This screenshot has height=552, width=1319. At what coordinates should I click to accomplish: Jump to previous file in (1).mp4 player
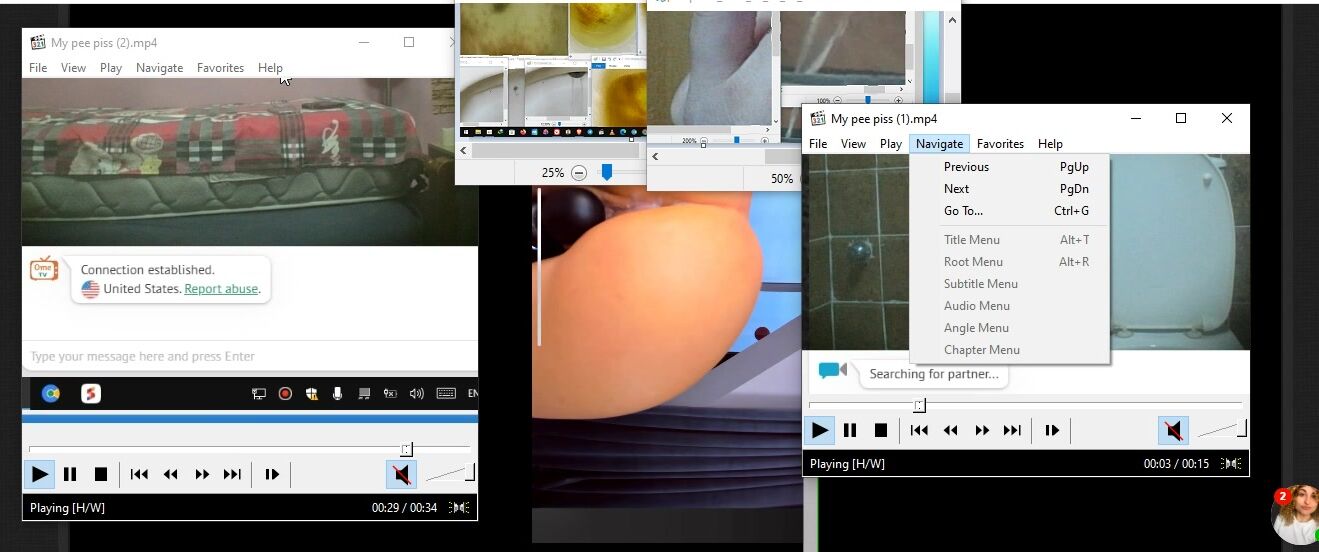tap(919, 430)
